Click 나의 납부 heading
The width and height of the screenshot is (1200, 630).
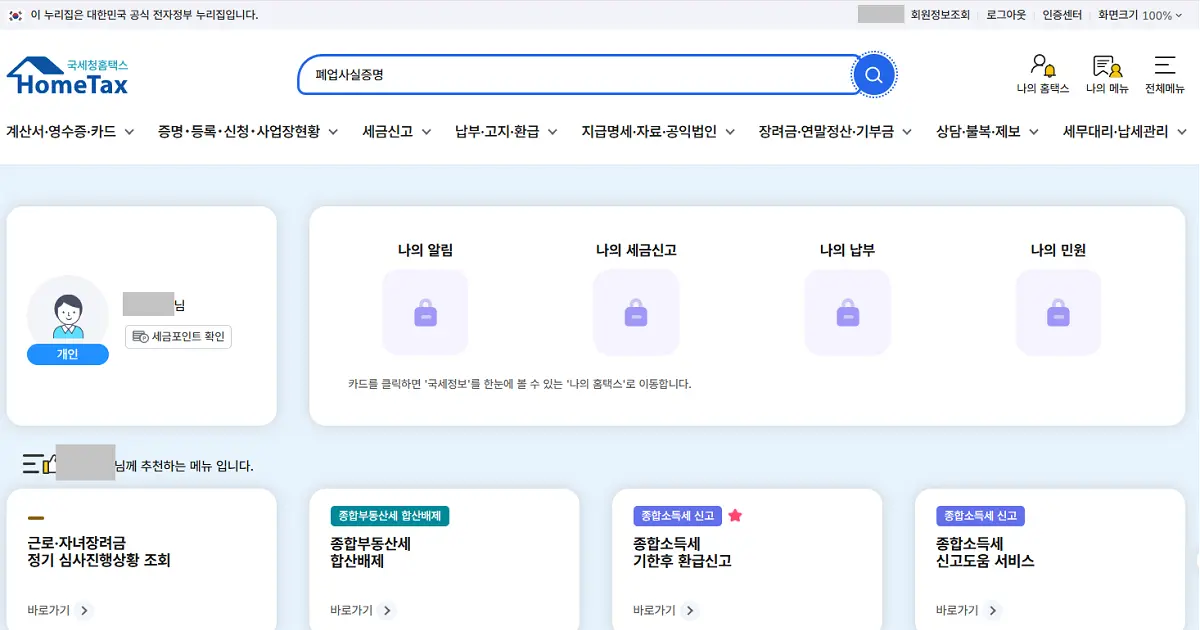847,250
